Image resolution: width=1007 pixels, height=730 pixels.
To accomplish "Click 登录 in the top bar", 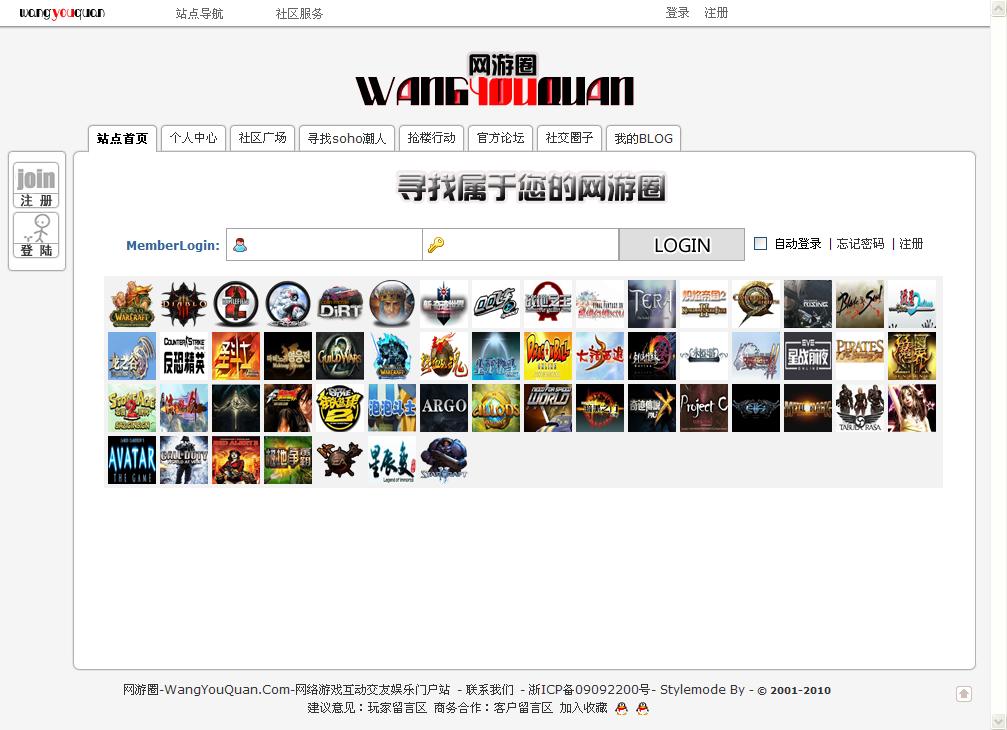I will coord(677,13).
